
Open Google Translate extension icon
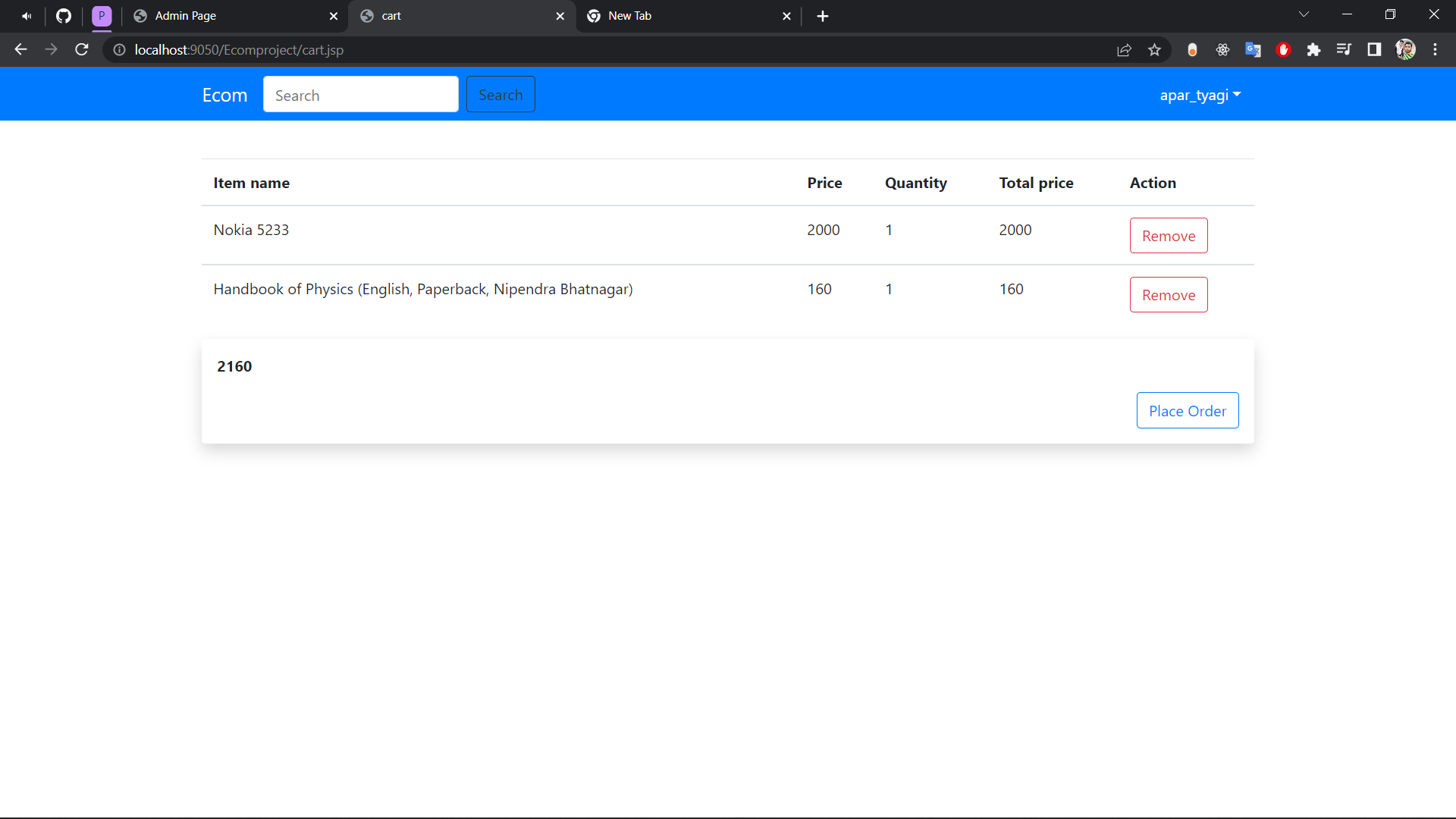pyautogui.click(x=1253, y=50)
